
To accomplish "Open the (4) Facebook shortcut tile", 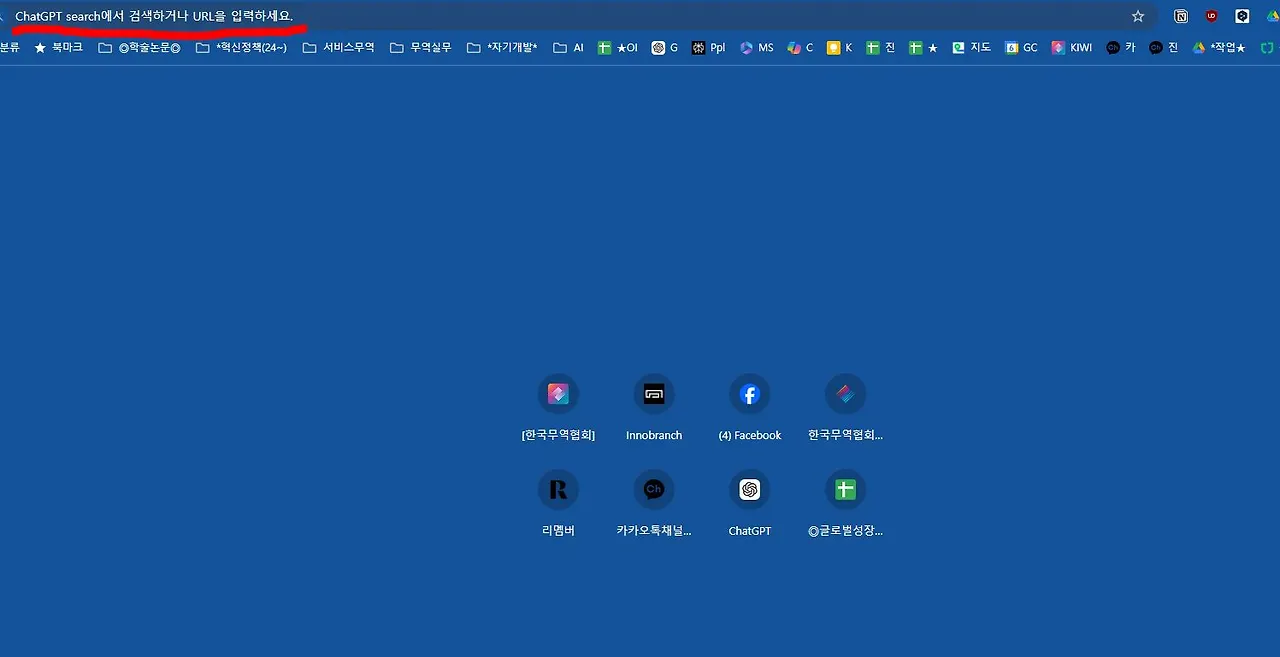I will click(x=750, y=407).
